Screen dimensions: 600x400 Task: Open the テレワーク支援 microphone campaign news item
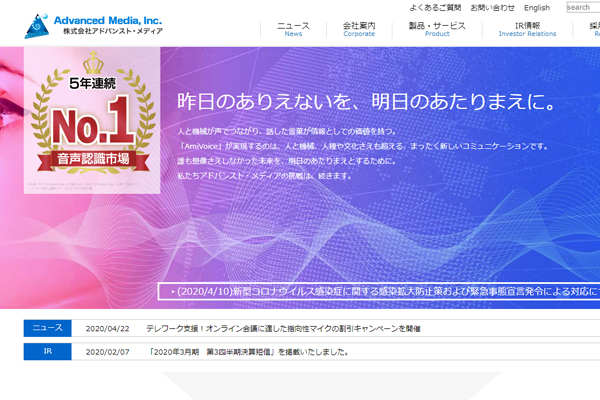[x=283, y=328]
